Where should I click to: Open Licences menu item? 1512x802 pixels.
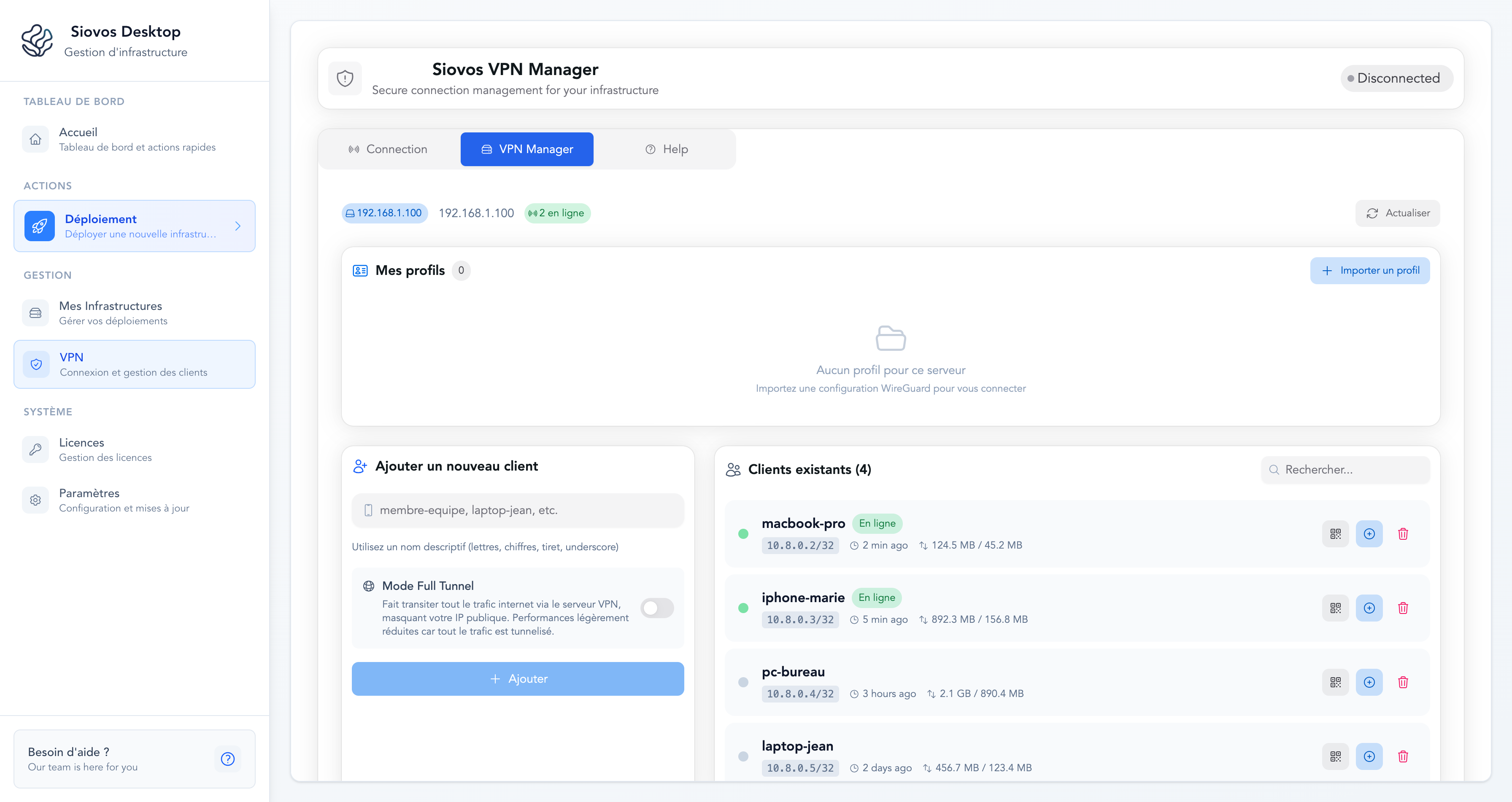tap(135, 449)
